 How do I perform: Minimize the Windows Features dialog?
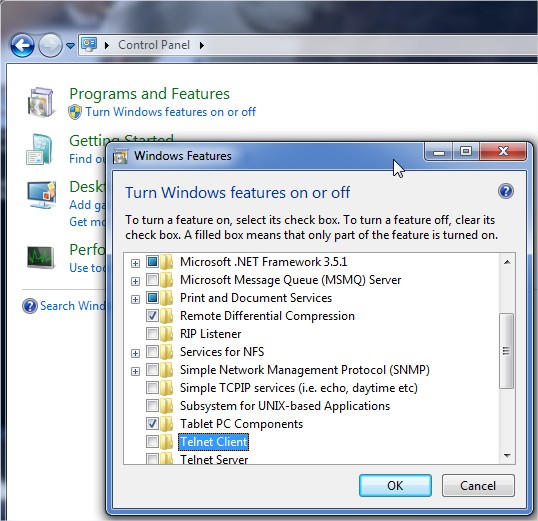(x=439, y=151)
